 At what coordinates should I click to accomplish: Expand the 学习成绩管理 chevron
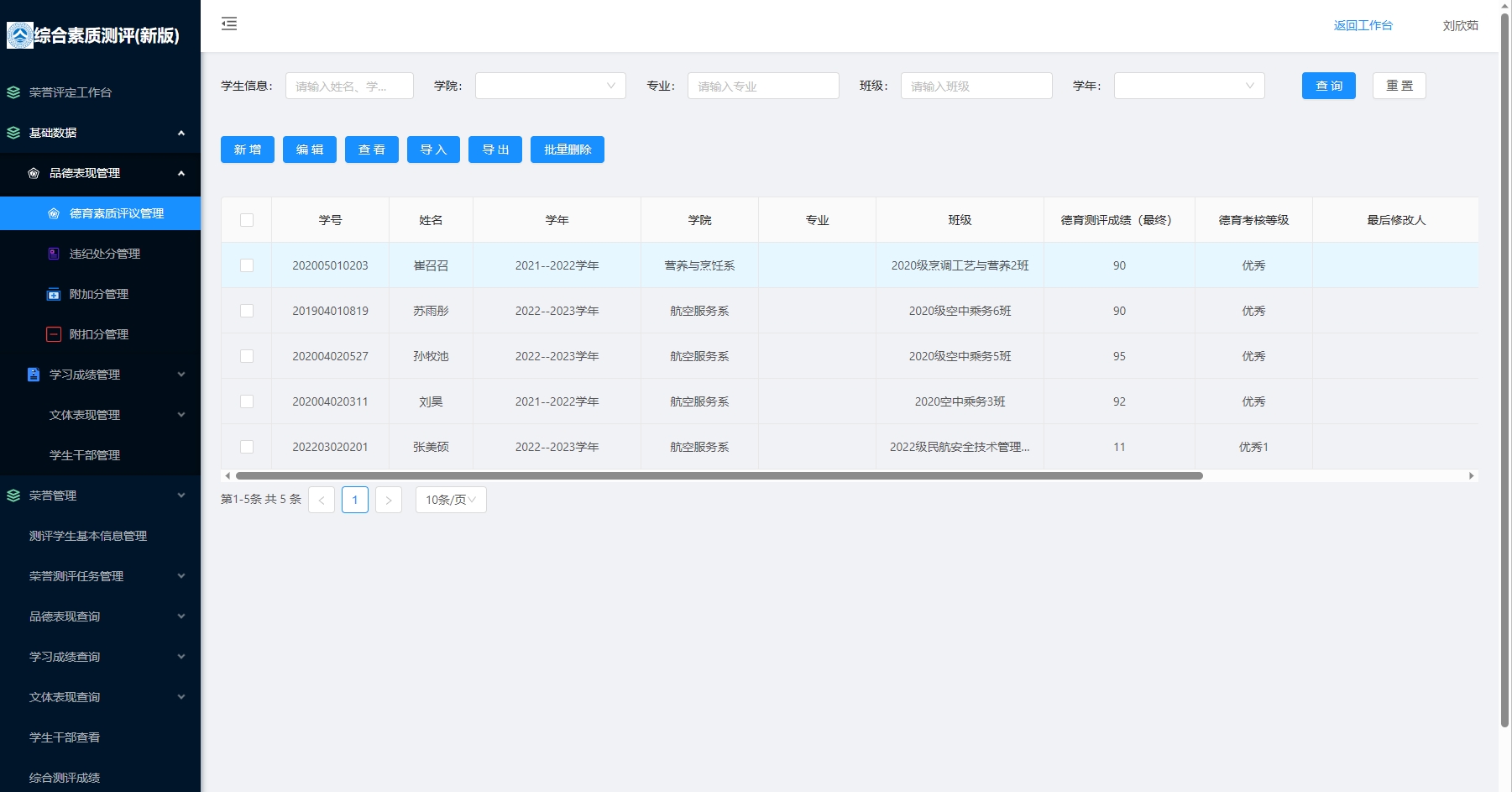[181, 375]
